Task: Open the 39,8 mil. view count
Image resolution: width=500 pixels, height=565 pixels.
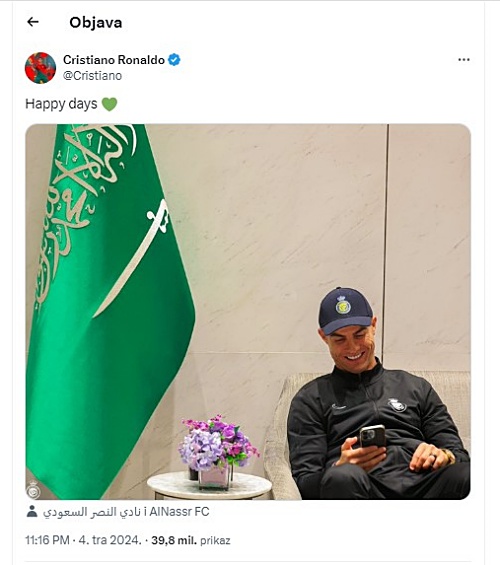Action: 174,540
